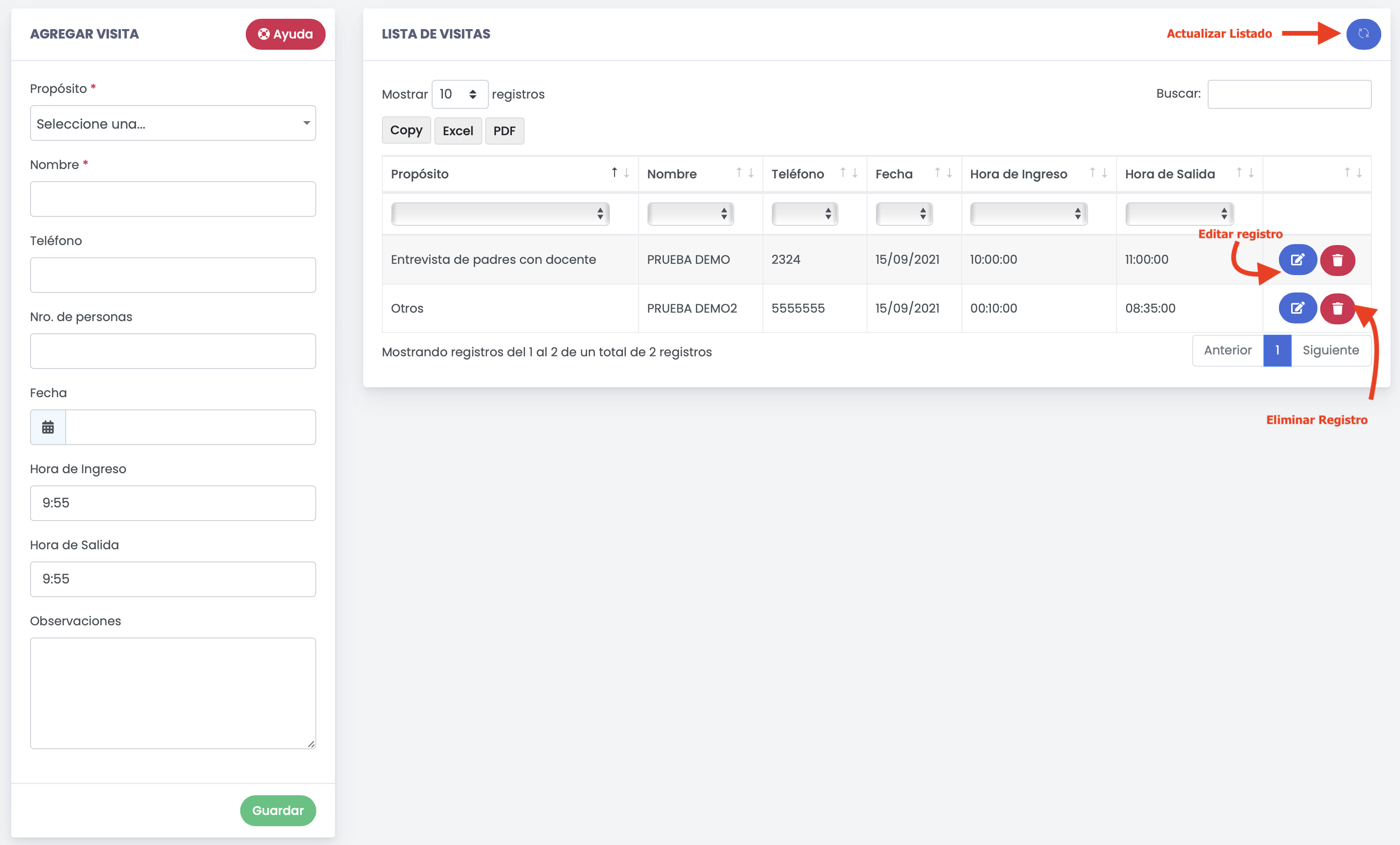
Task: Delete the PRUEBA DEMO visit record
Action: [1338, 260]
